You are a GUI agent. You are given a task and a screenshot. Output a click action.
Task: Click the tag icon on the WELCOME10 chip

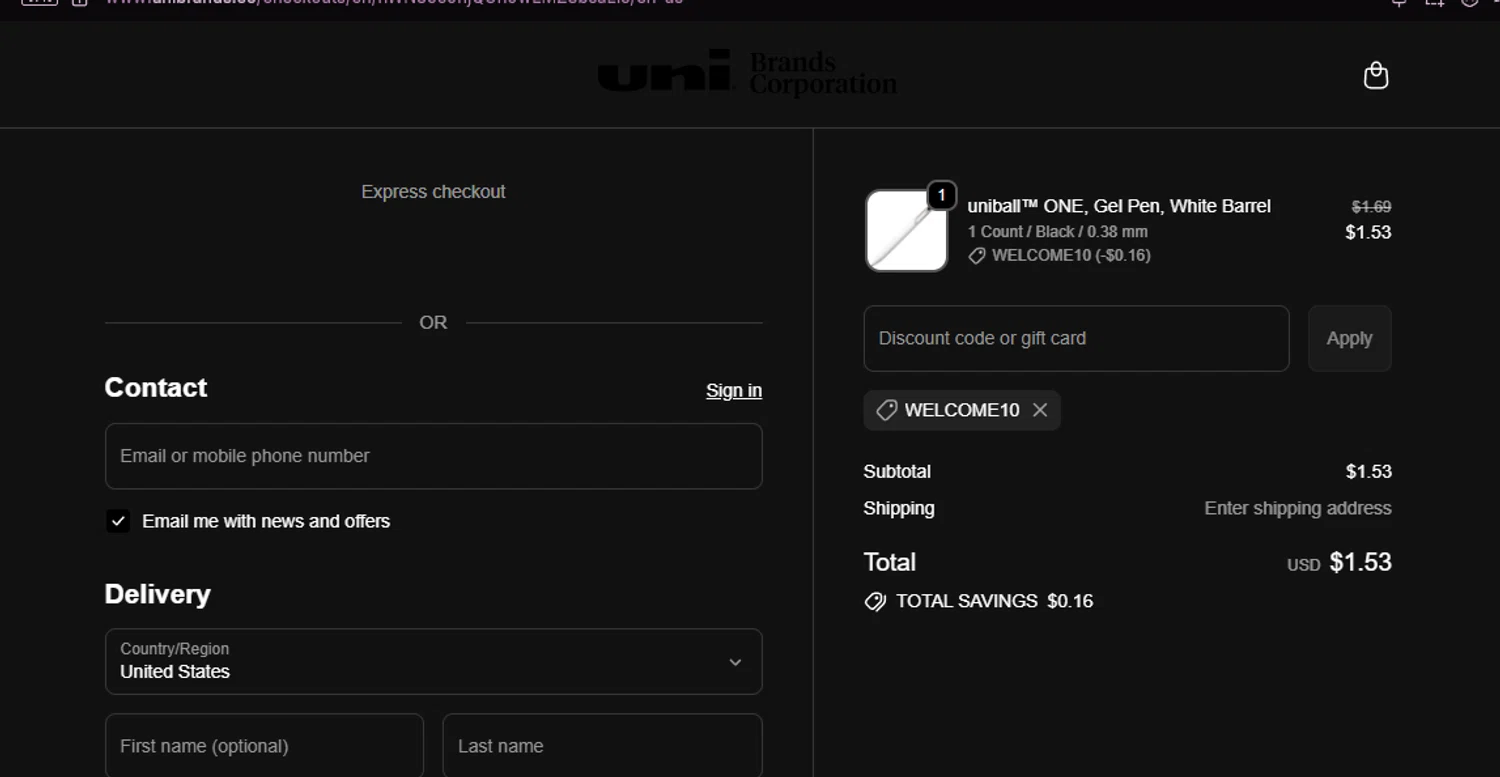coord(886,410)
